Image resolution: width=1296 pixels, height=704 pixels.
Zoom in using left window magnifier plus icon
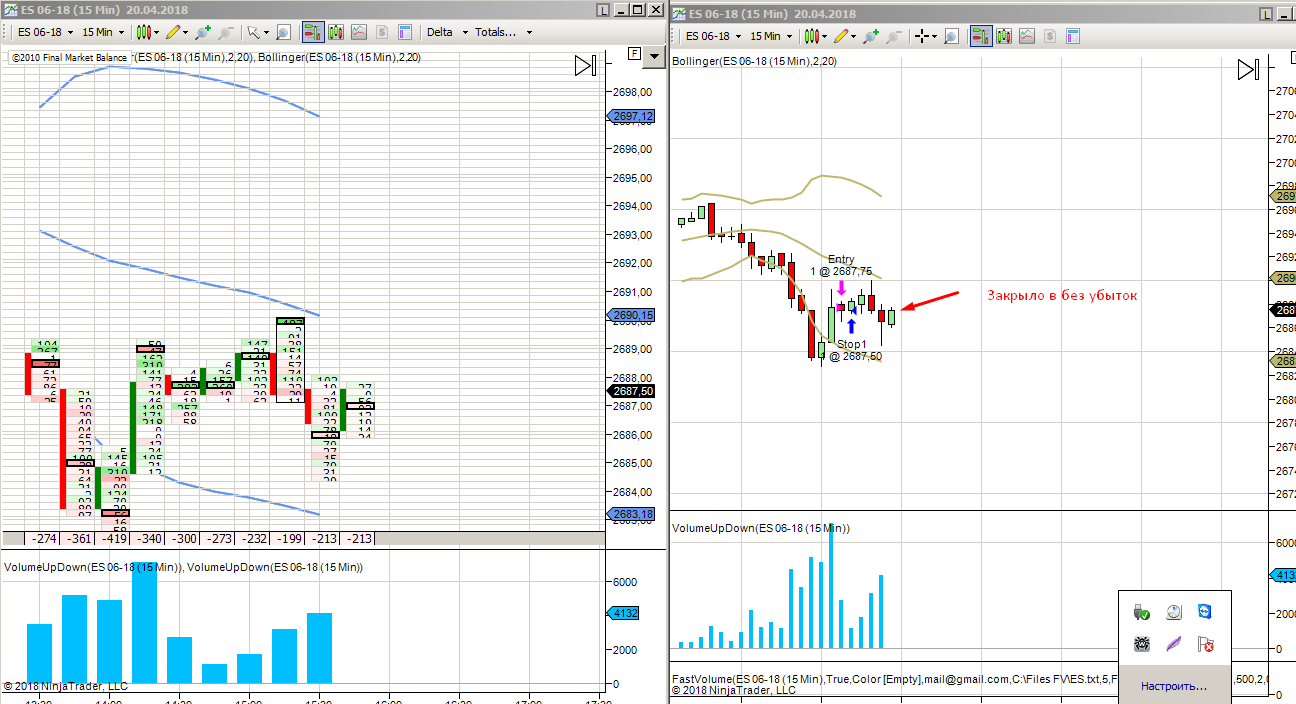pos(203,32)
